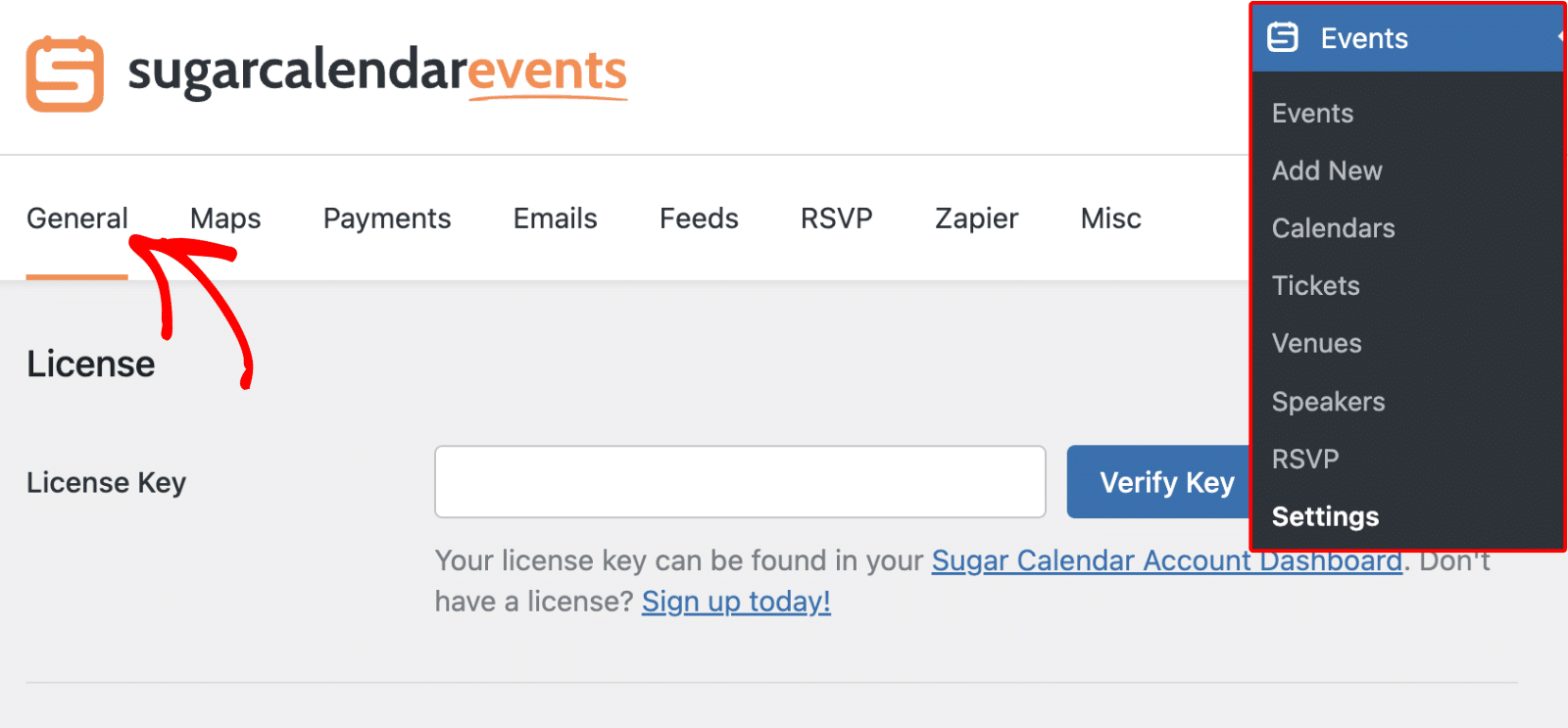Open the Sugar Calendar Account Dashboard link
This screenshot has height=728, width=1568.
[x=1166, y=560]
